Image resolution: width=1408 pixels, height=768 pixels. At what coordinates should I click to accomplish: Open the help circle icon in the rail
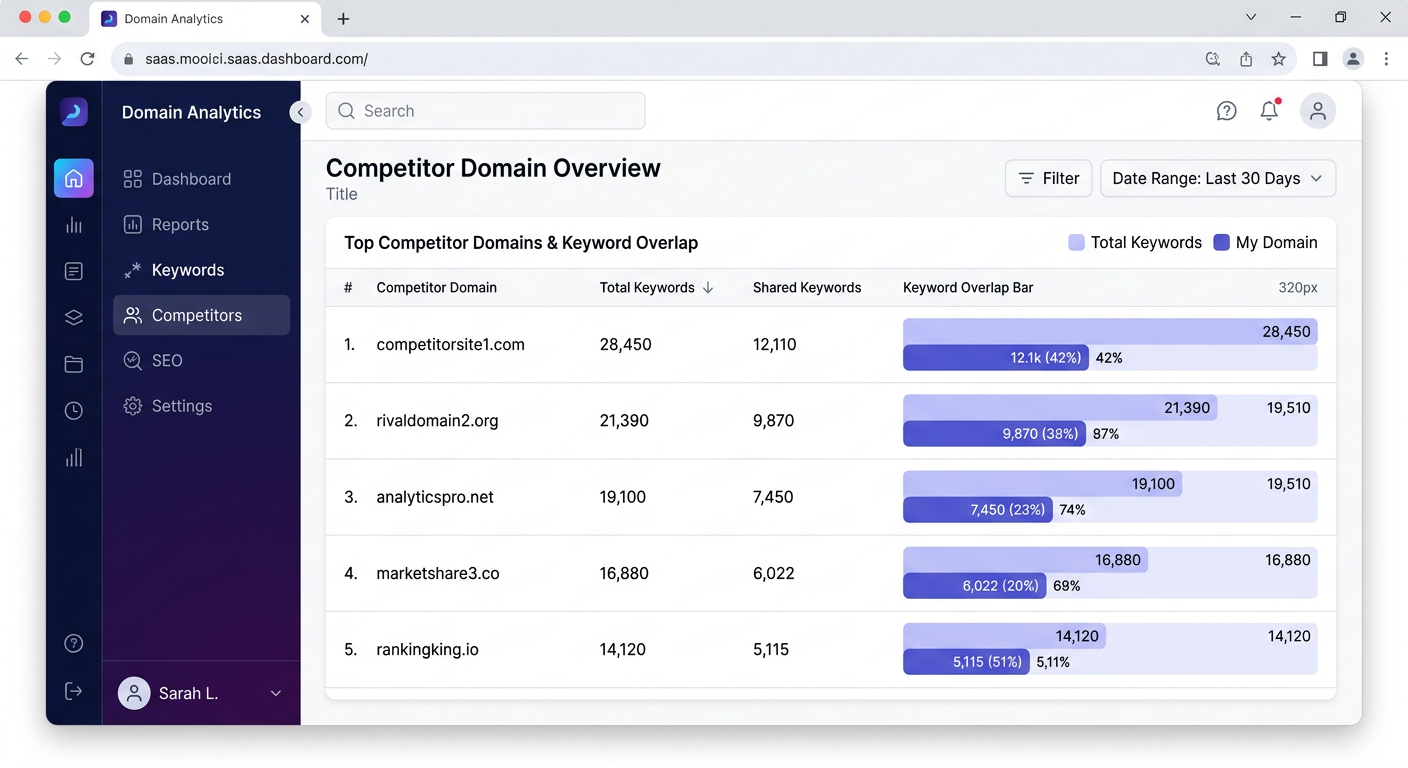pyautogui.click(x=74, y=643)
